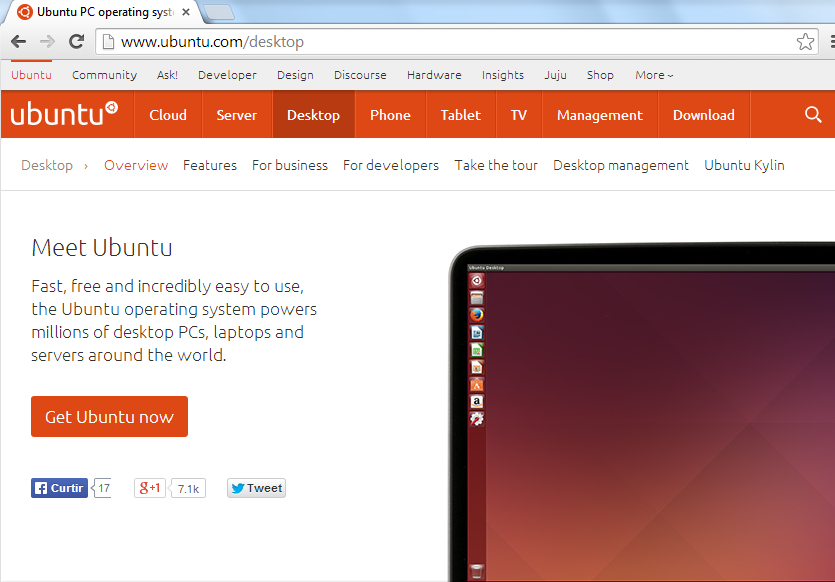Open the Tablet section

460,114
